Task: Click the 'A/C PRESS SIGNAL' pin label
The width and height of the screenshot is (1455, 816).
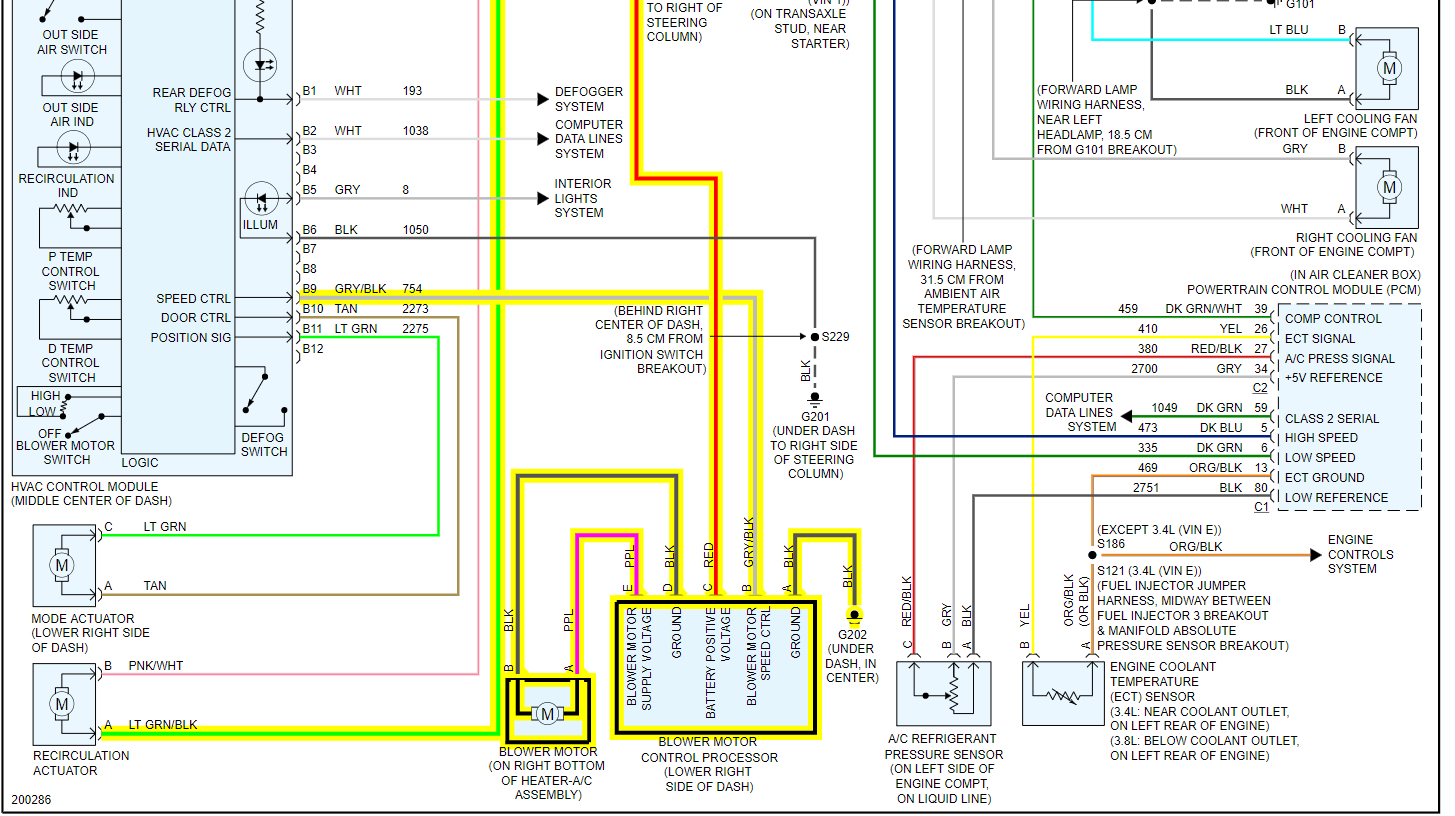Action: coord(1339,358)
